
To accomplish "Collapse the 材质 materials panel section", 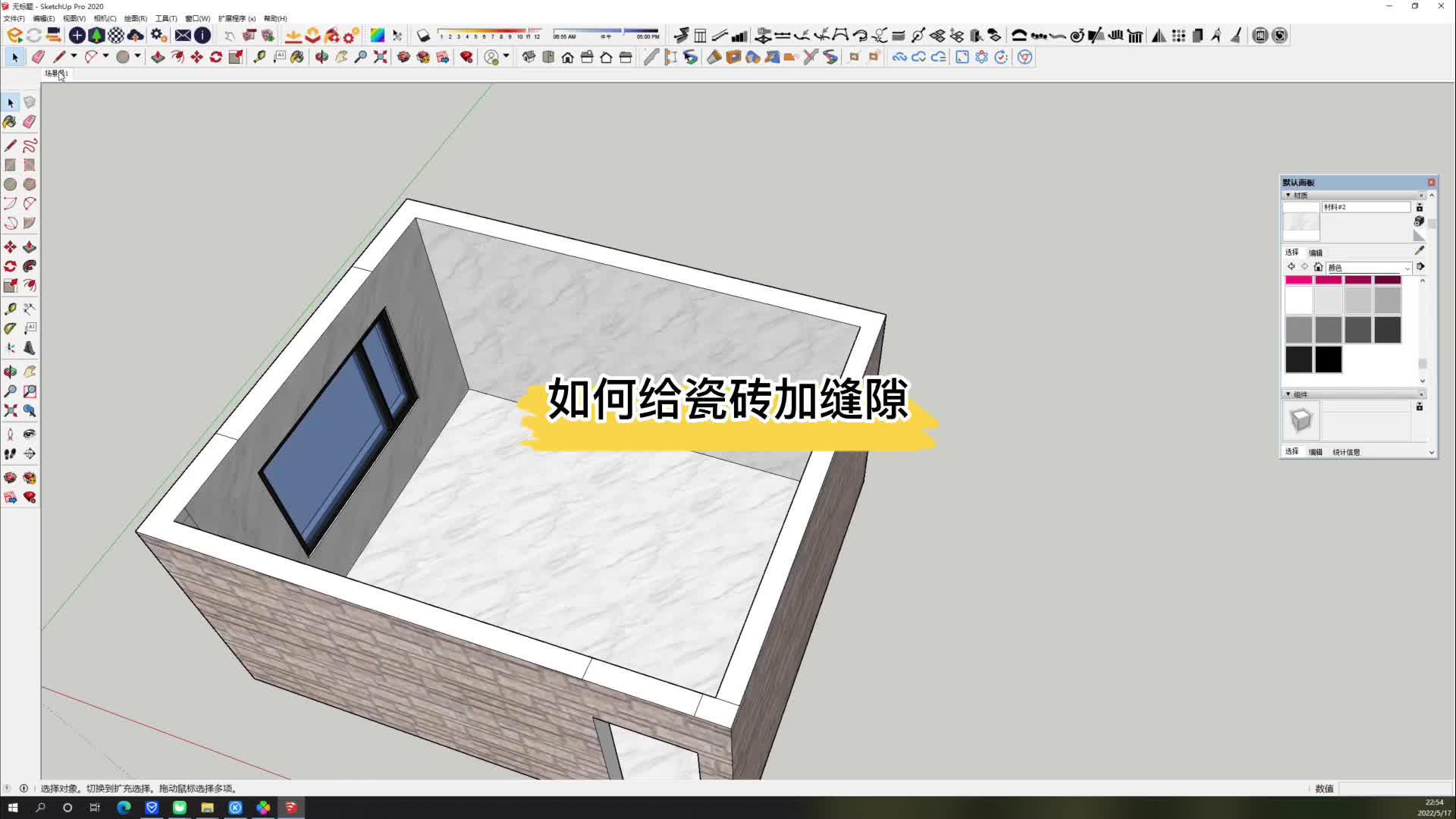I will click(1288, 195).
